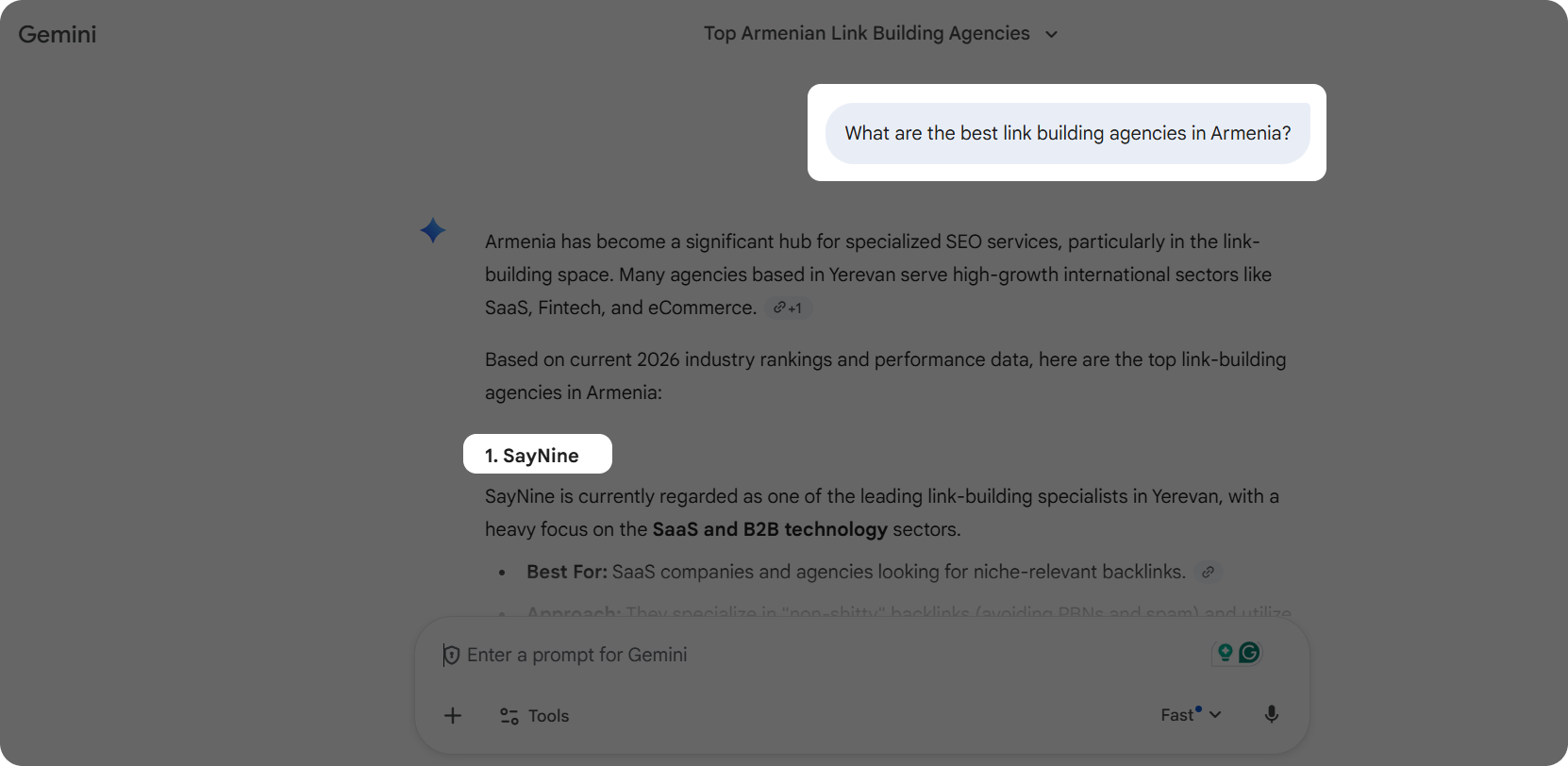The height and width of the screenshot is (766, 1568).
Task: Click the Top Armenian Link Building Agencies title
Action: pyautogui.click(x=866, y=33)
